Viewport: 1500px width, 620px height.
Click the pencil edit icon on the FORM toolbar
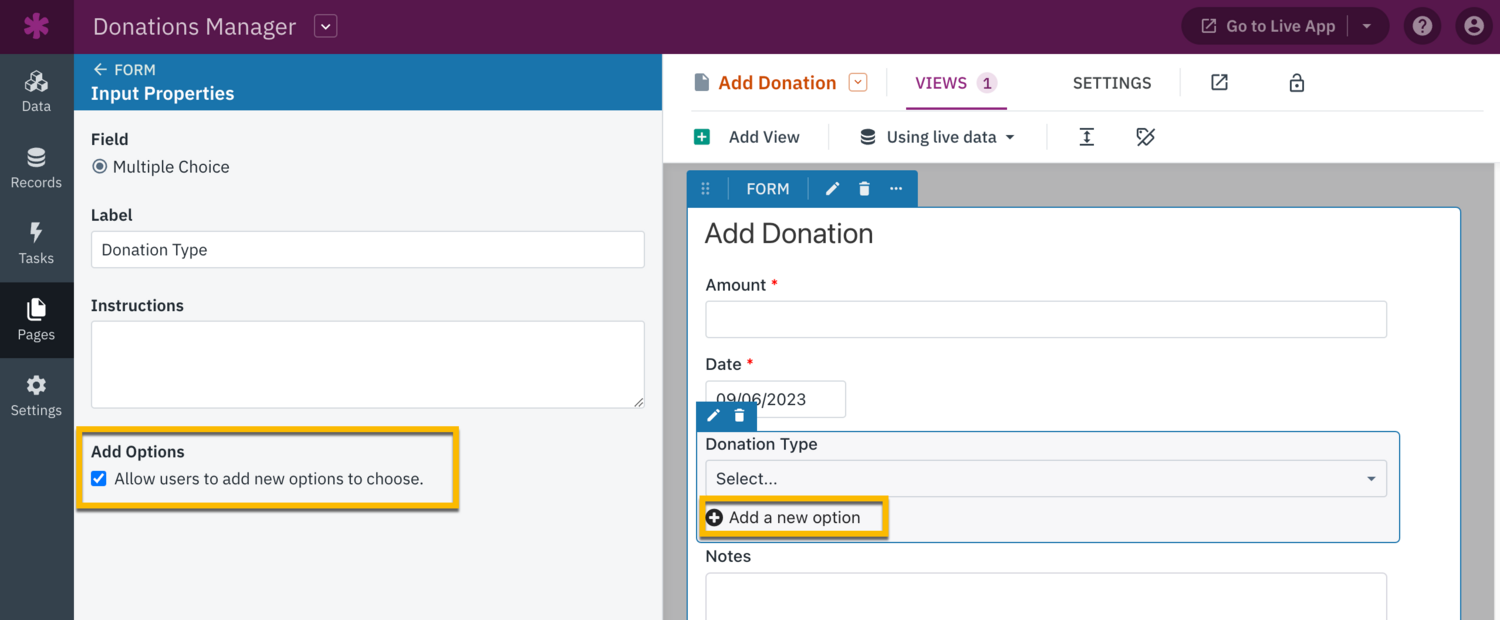click(x=832, y=189)
